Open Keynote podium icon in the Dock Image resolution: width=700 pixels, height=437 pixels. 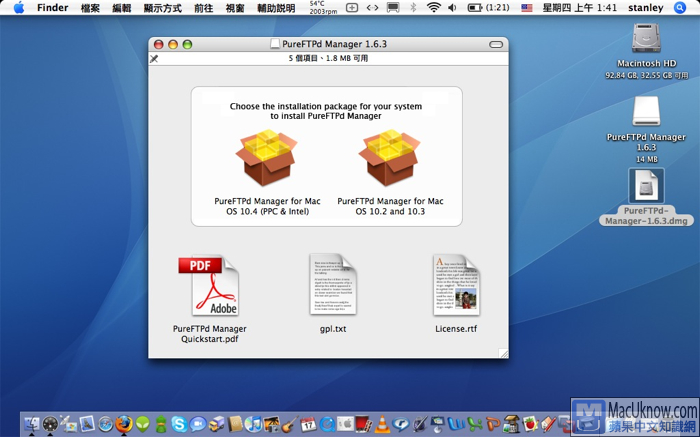[438, 425]
